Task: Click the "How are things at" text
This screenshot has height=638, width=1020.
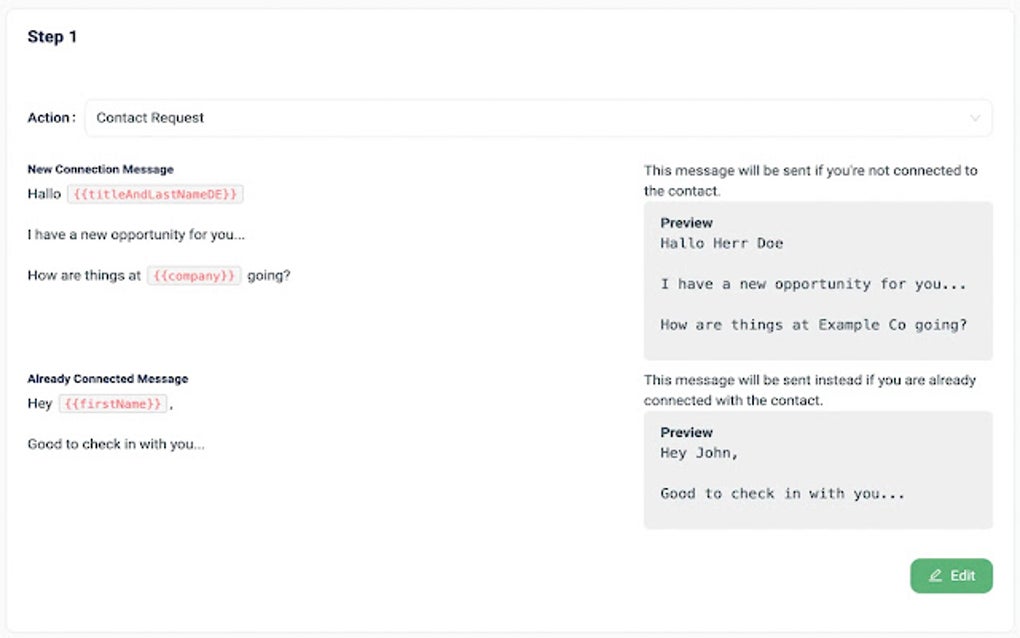Action: point(84,275)
